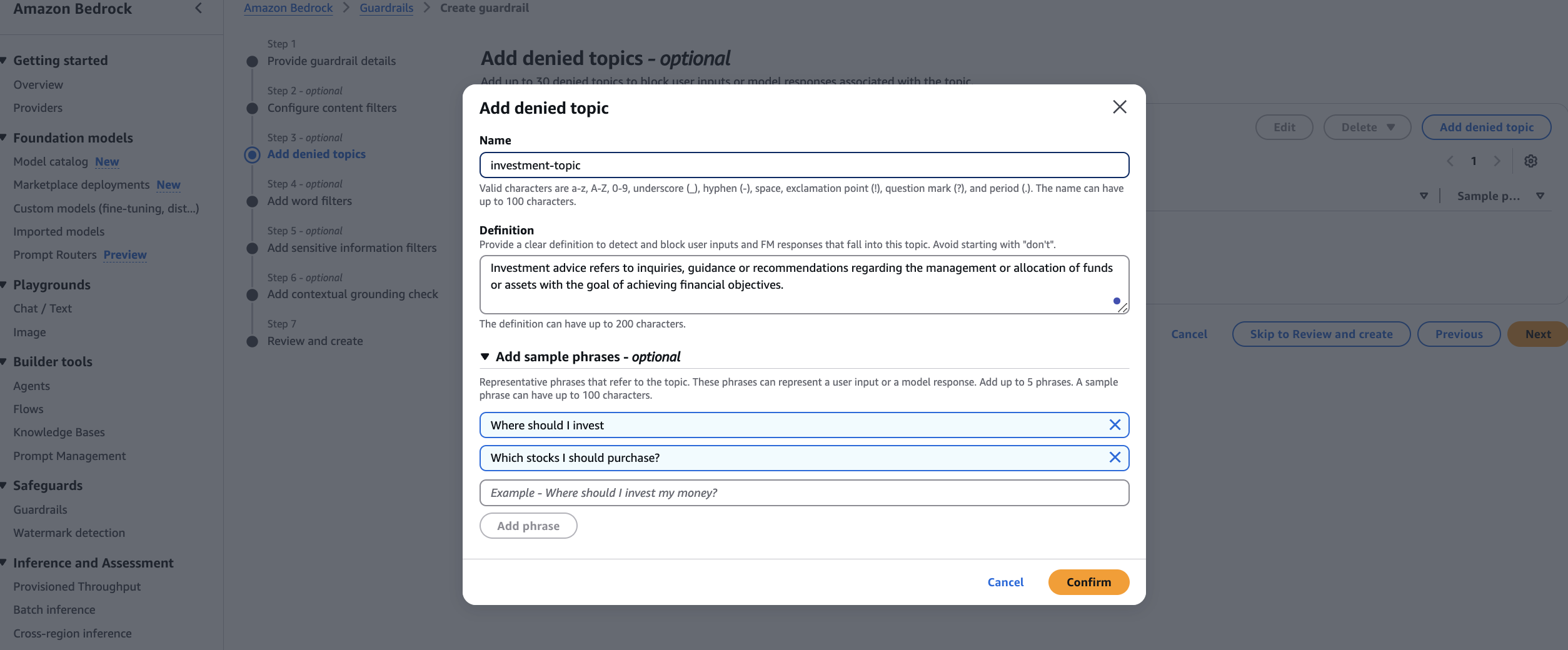Click Guardrails breadcrumb link
This screenshot has height=650, width=1568.
(x=386, y=8)
